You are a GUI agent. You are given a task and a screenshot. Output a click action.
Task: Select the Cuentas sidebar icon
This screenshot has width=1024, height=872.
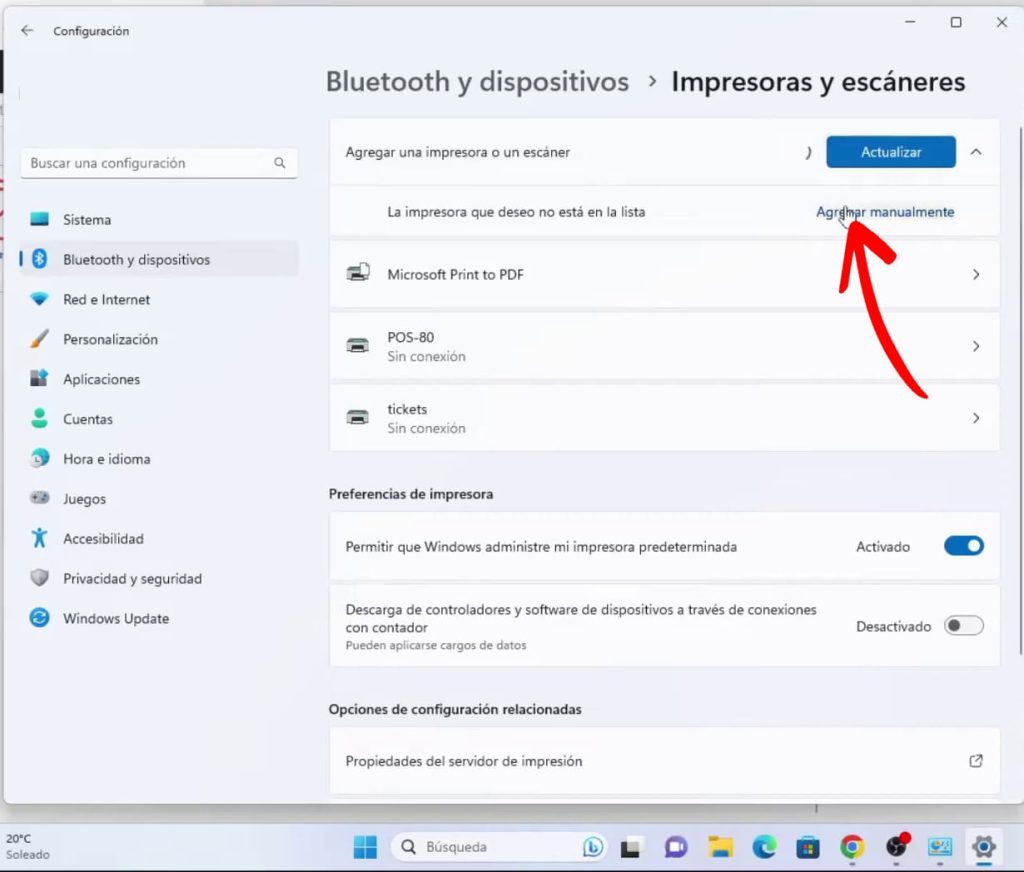(39, 418)
